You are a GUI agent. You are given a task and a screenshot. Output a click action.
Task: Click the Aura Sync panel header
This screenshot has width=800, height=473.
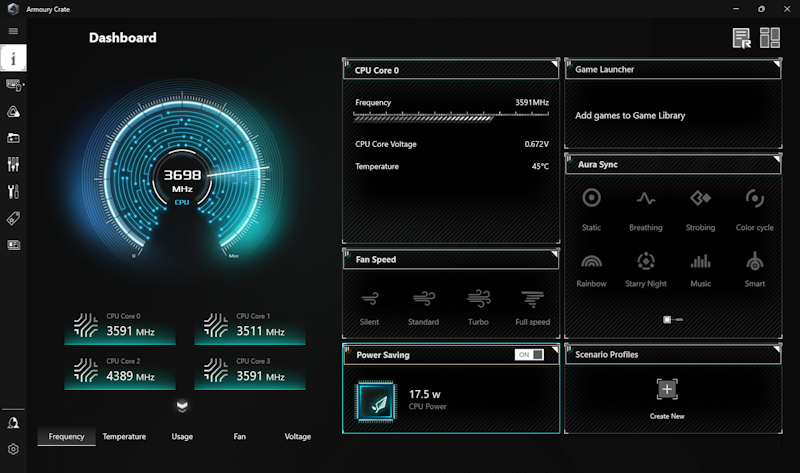pyautogui.click(x=673, y=164)
